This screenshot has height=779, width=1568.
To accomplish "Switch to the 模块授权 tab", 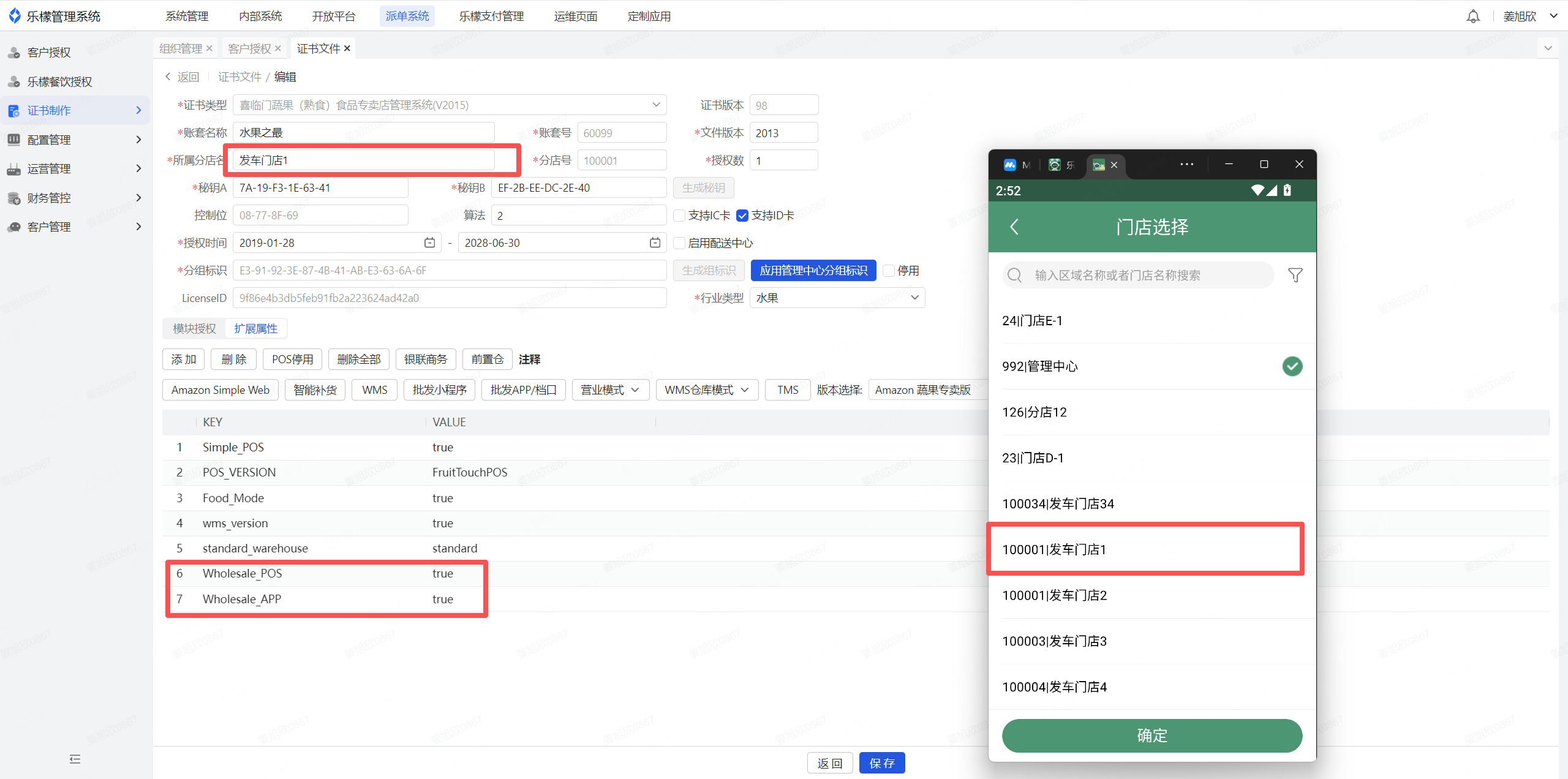I will click(x=195, y=329).
